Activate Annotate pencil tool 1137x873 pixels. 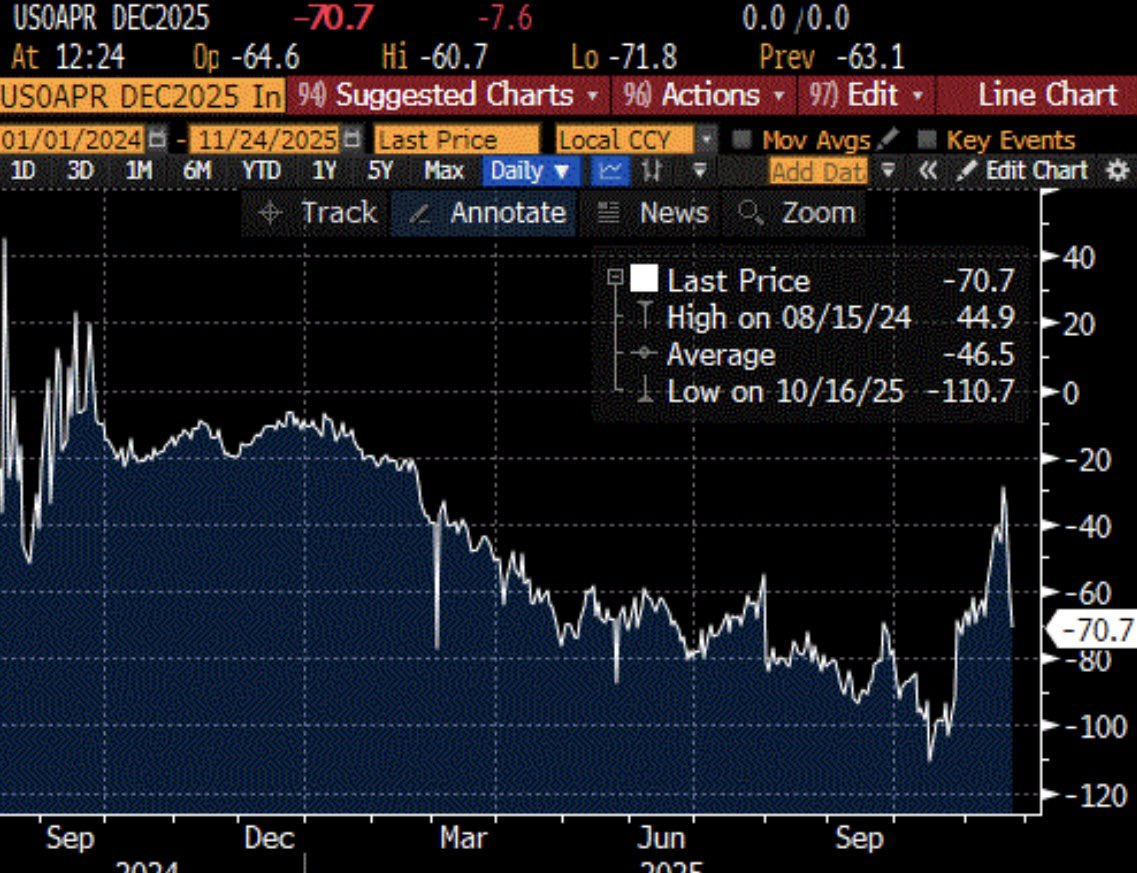(486, 213)
